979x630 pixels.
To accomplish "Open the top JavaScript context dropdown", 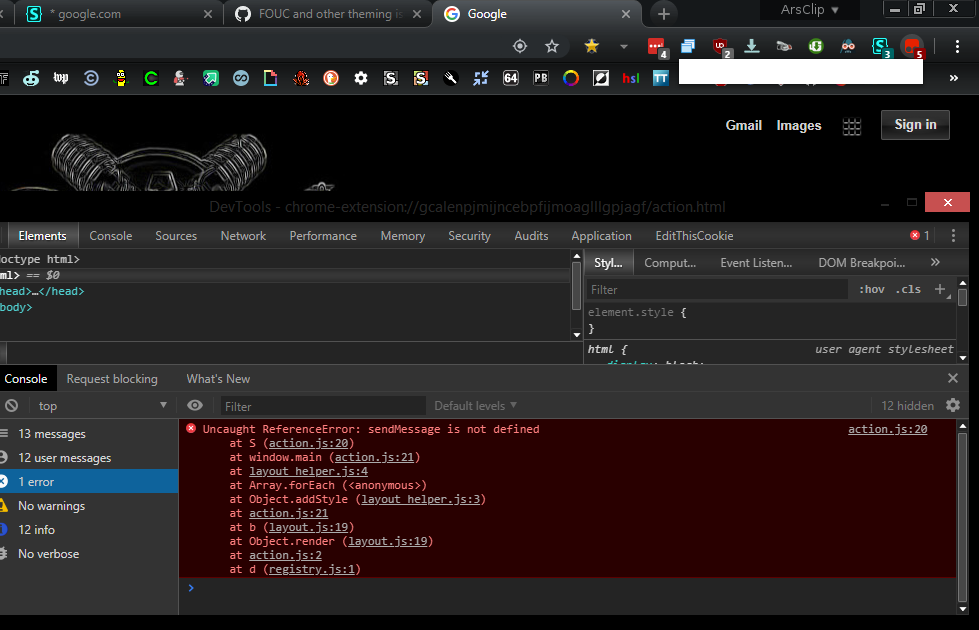I will (102, 406).
